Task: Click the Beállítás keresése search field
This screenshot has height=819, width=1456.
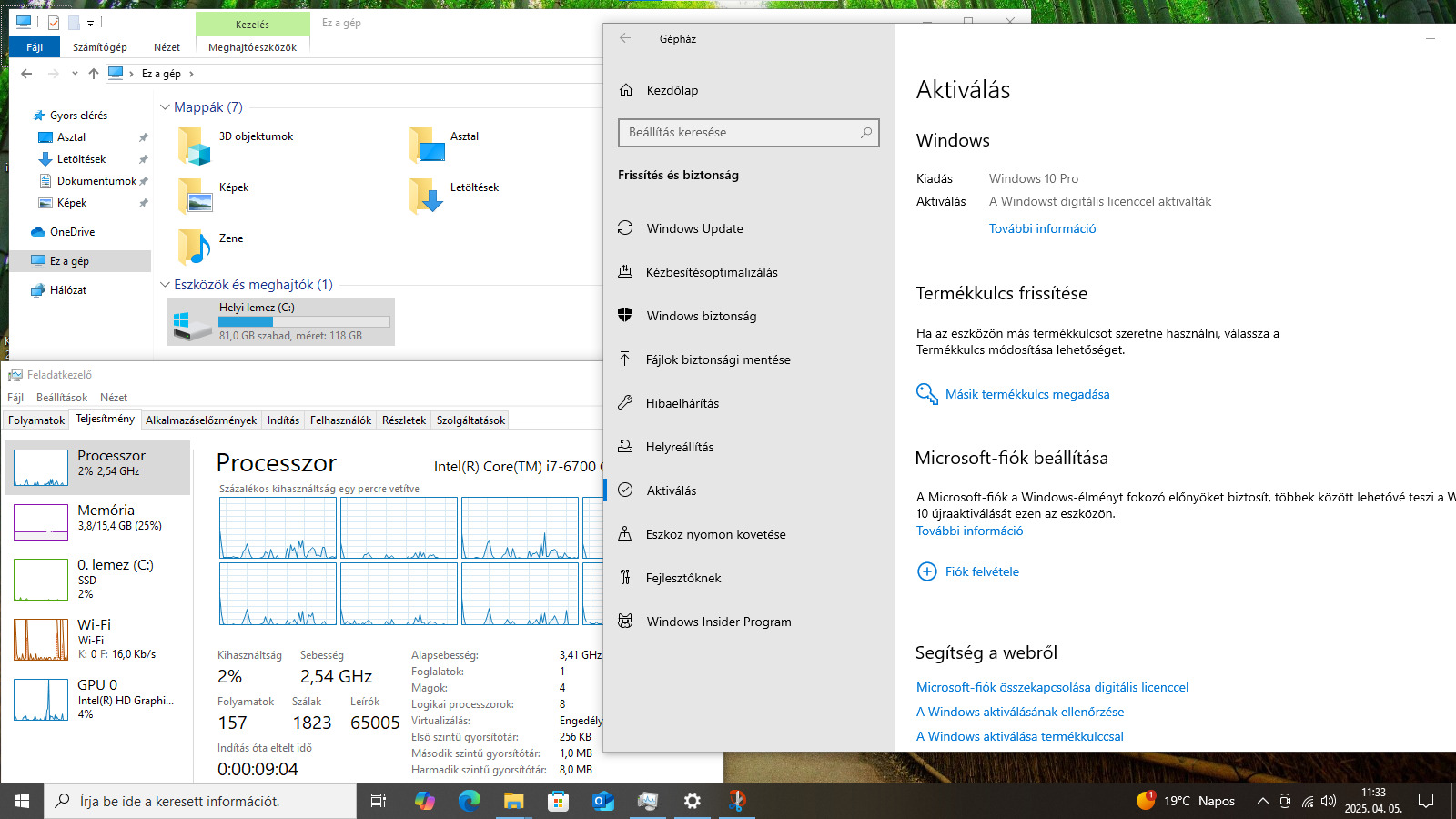Action: click(748, 133)
